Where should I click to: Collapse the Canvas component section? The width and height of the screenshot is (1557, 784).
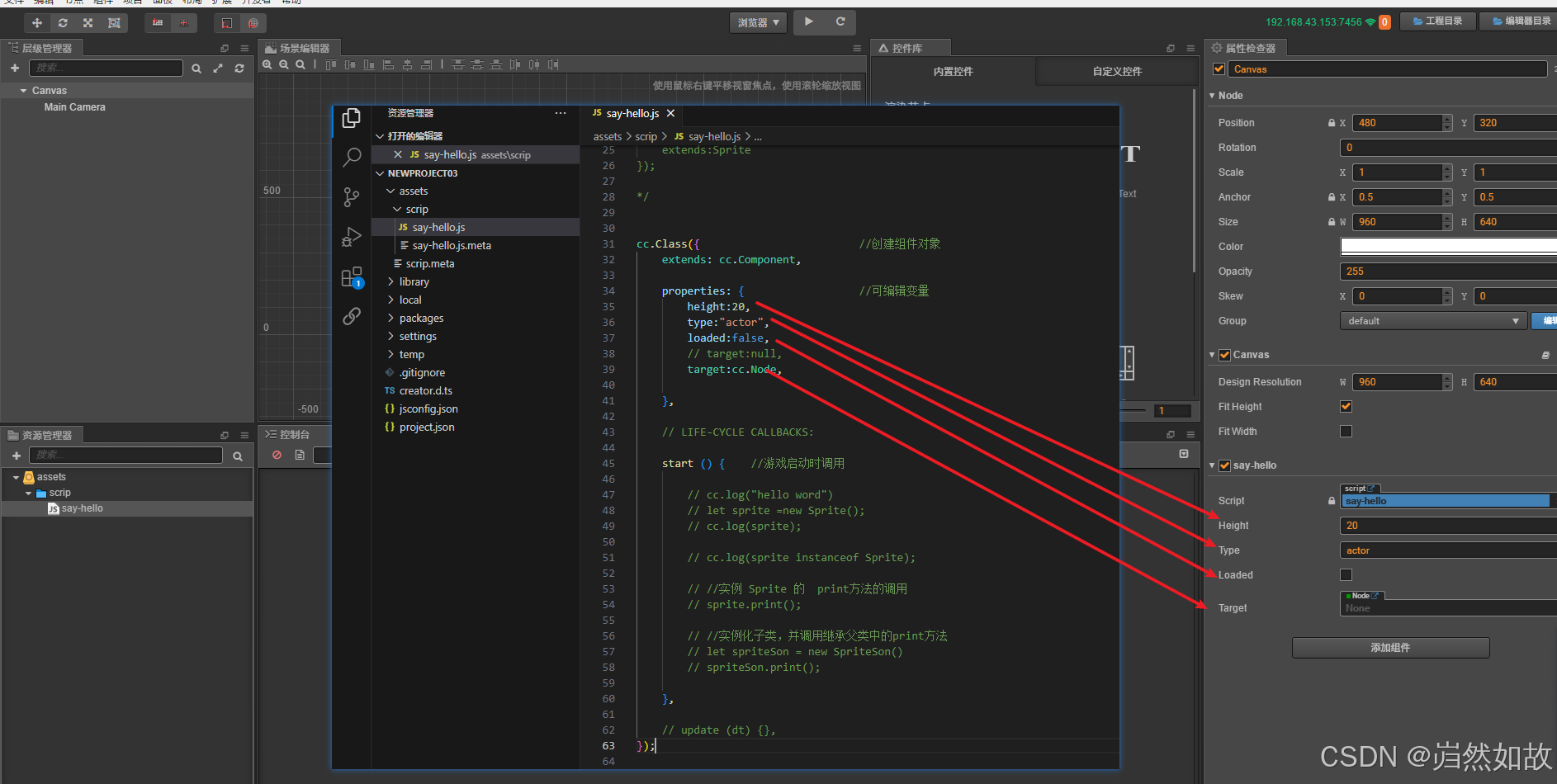1212,355
